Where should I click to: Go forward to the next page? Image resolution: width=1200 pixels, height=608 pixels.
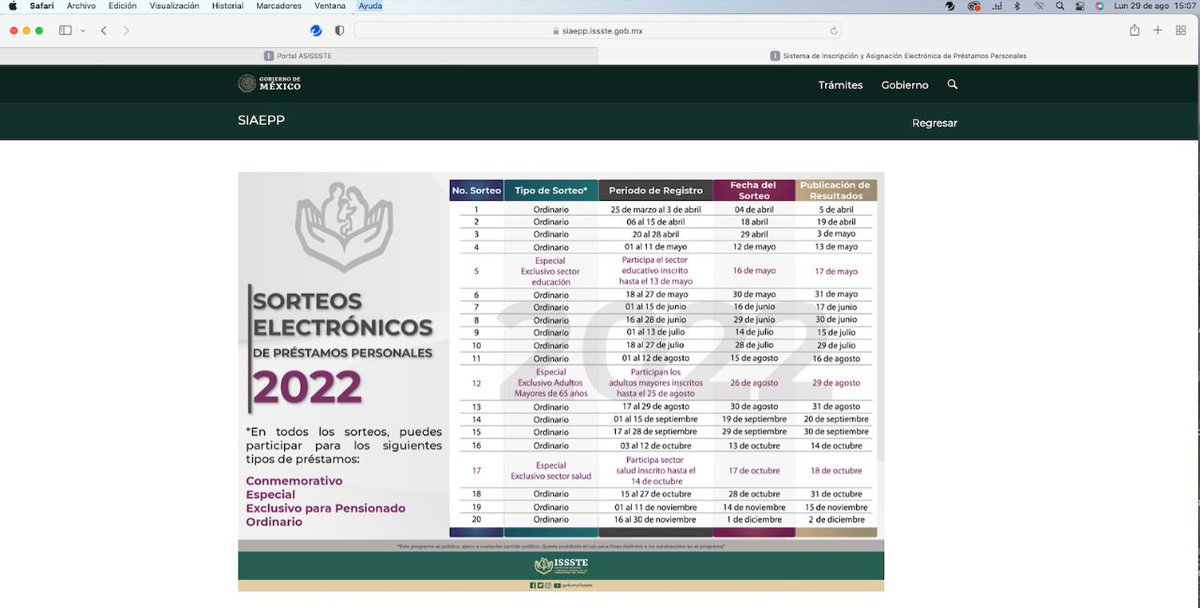coord(126,31)
